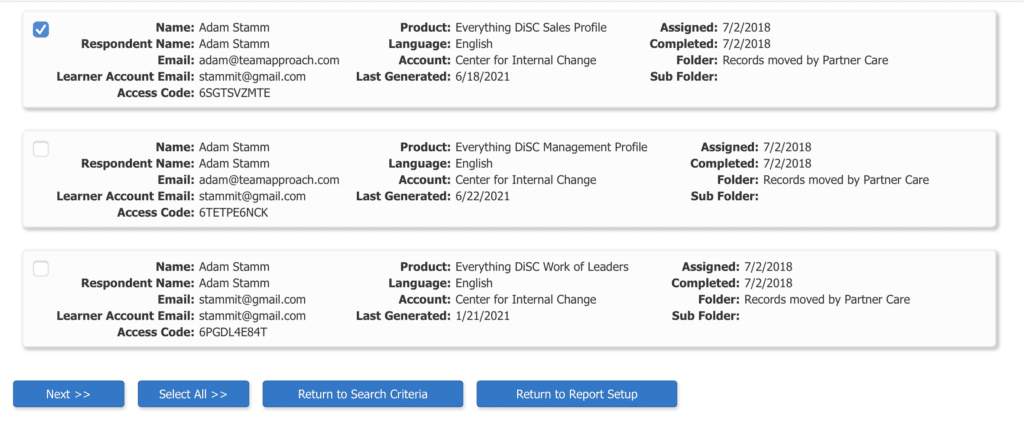Check the Management Profile record checkbox
The height and width of the screenshot is (431, 1024).
tap(40, 149)
